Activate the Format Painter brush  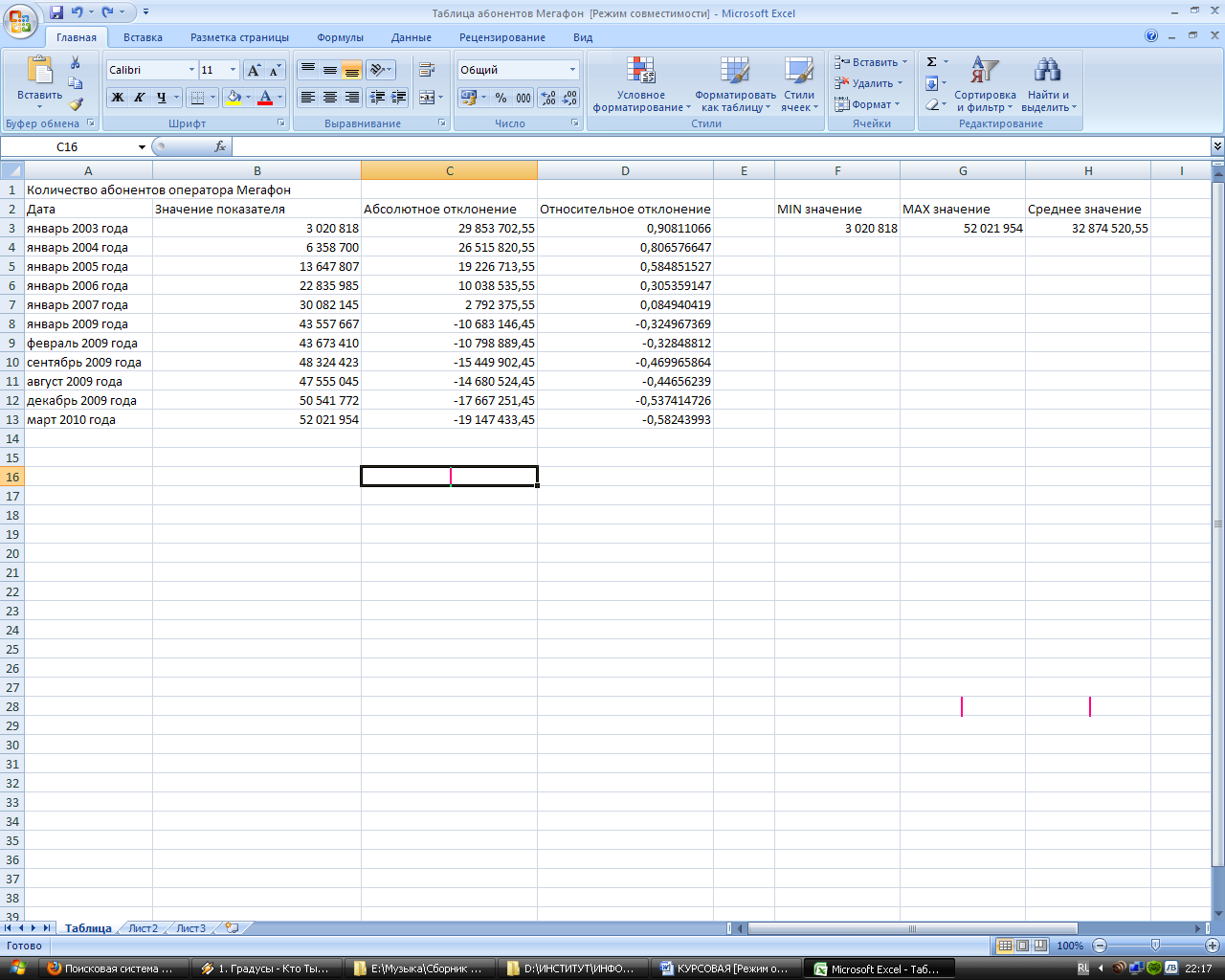point(76,104)
